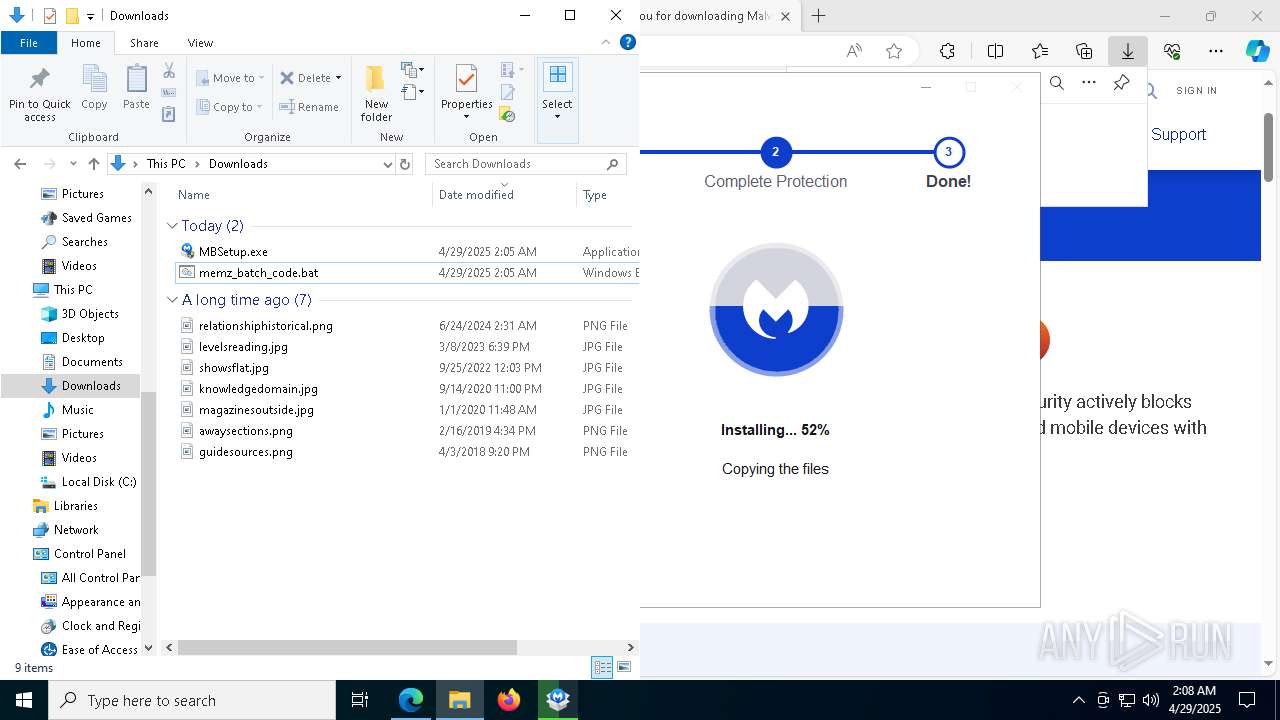Image resolution: width=1280 pixels, height=720 pixels.
Task: Open Recent locations dropdown arrow
Action: (73, 164)
